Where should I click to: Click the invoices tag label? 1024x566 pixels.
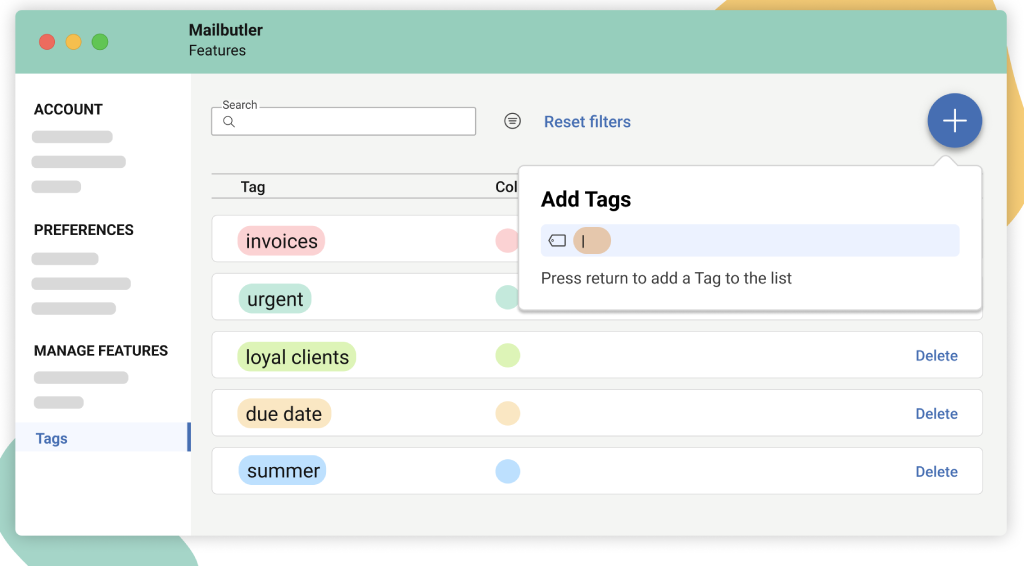click(x=281, y=241)
